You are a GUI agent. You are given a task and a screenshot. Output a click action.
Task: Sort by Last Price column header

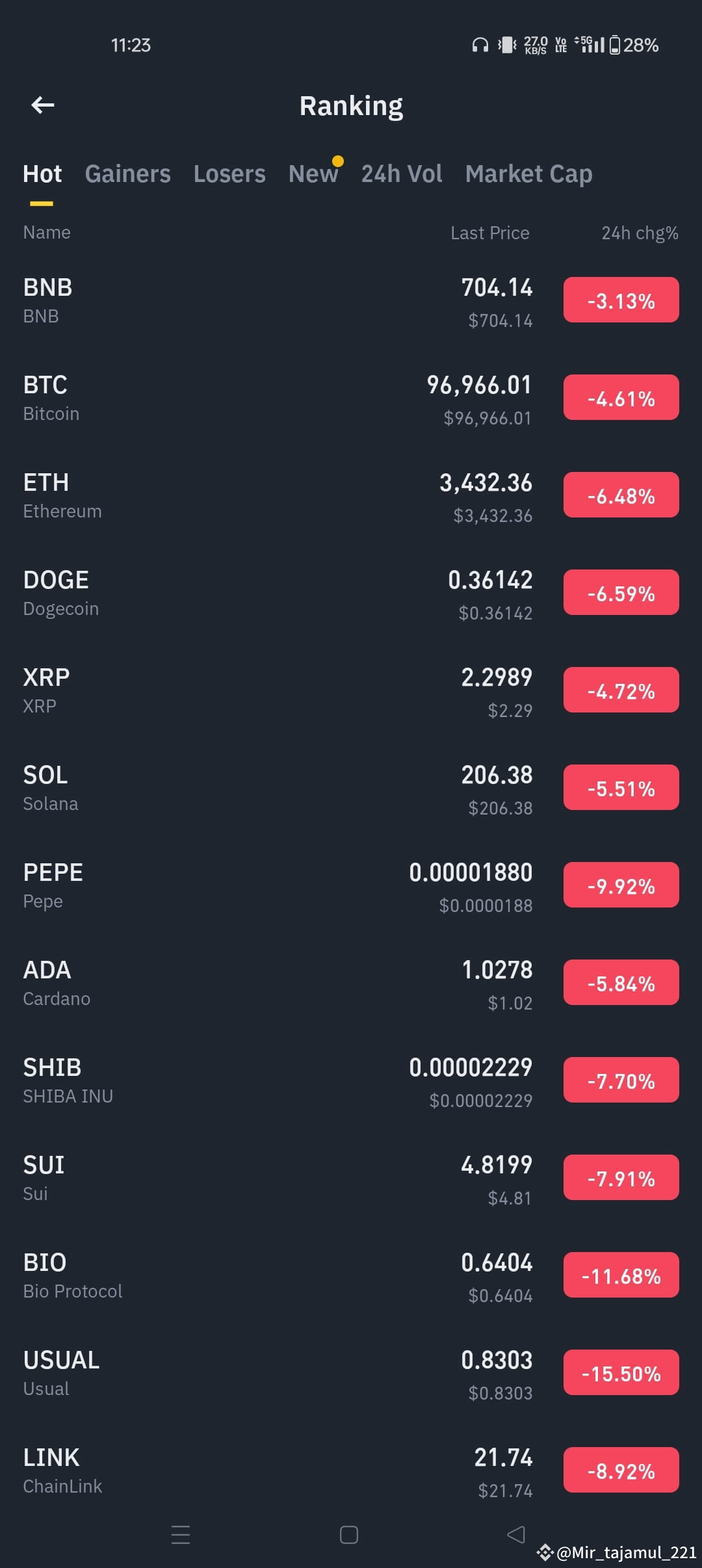click(490, 233)
